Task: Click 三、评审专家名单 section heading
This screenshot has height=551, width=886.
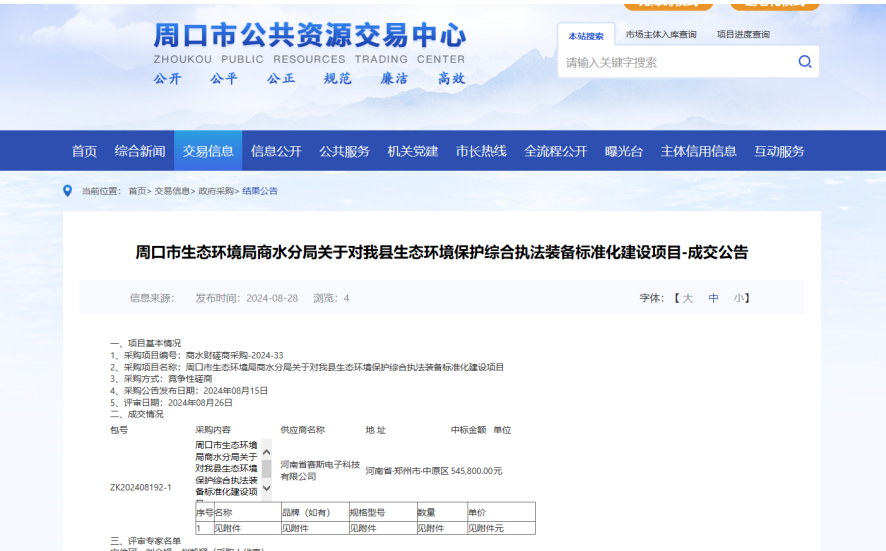Action: 145,541
